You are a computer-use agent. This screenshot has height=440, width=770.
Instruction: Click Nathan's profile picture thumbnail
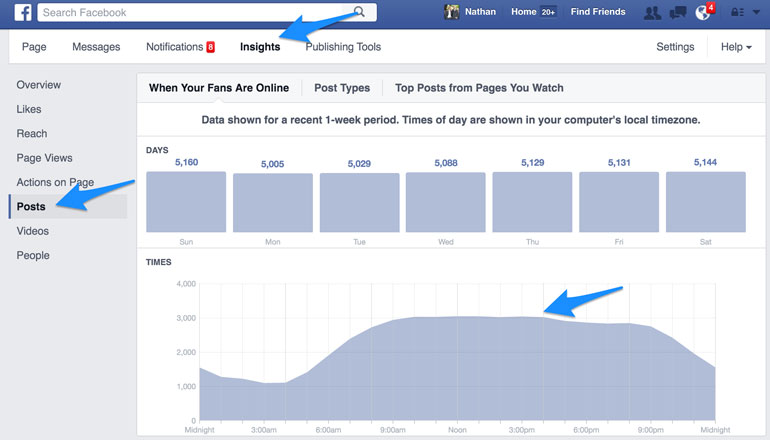click(451, 12)
